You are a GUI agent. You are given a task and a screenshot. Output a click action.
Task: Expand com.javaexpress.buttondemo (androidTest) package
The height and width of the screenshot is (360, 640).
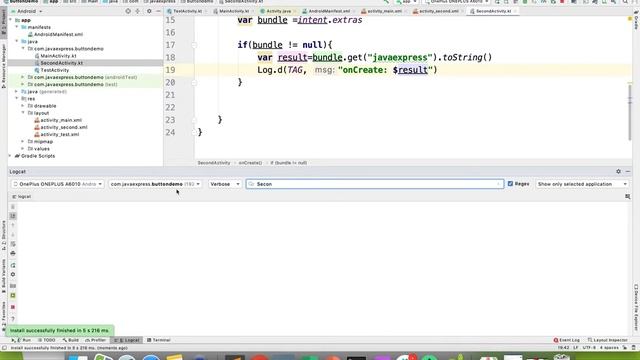(23, 77)
